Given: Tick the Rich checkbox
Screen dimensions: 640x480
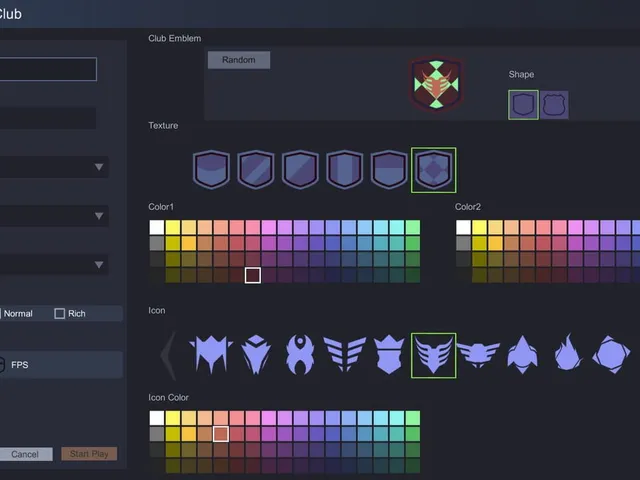Looking at the screenshot, I should pos(60,313).
